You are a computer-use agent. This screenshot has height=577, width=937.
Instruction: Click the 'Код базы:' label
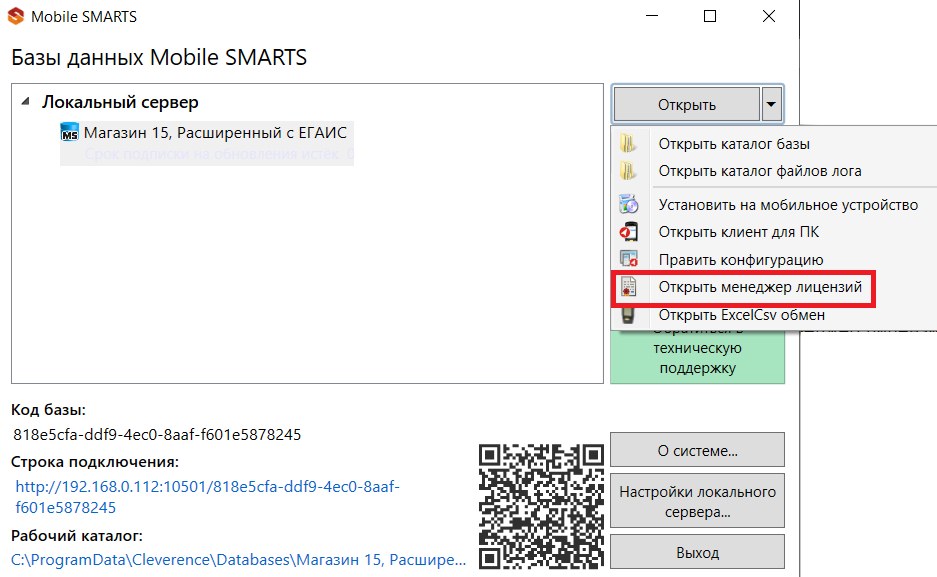pyautogui.click(x=48, y=410)
